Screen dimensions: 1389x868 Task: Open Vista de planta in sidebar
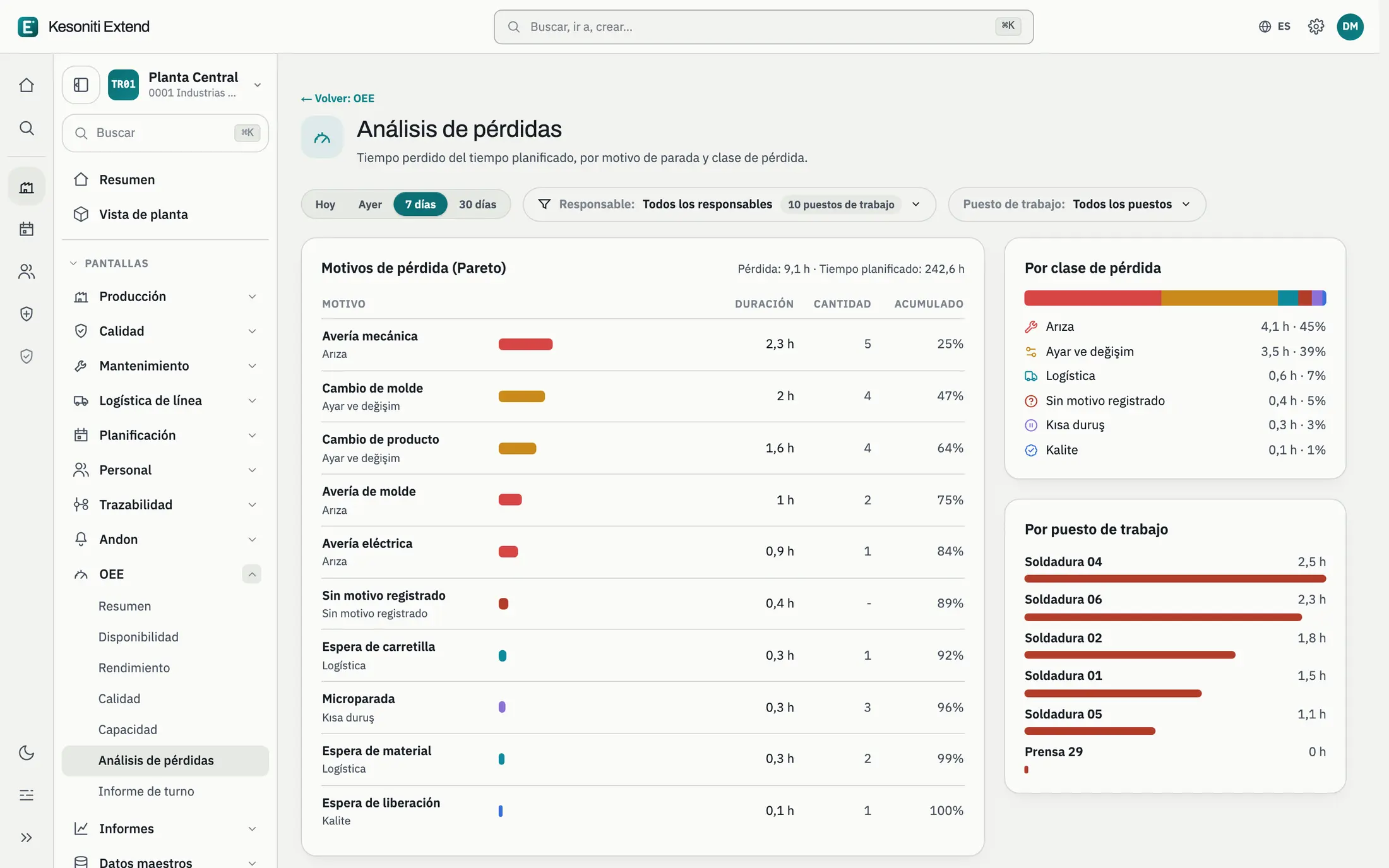(x=165, y=214)
